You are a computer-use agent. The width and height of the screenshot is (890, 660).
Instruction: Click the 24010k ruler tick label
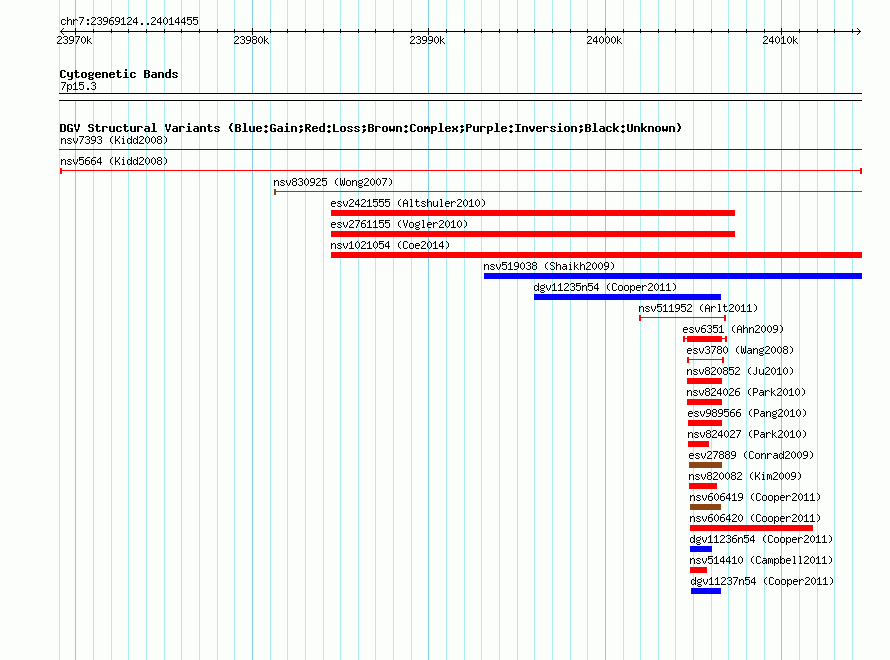click(780, 40)
